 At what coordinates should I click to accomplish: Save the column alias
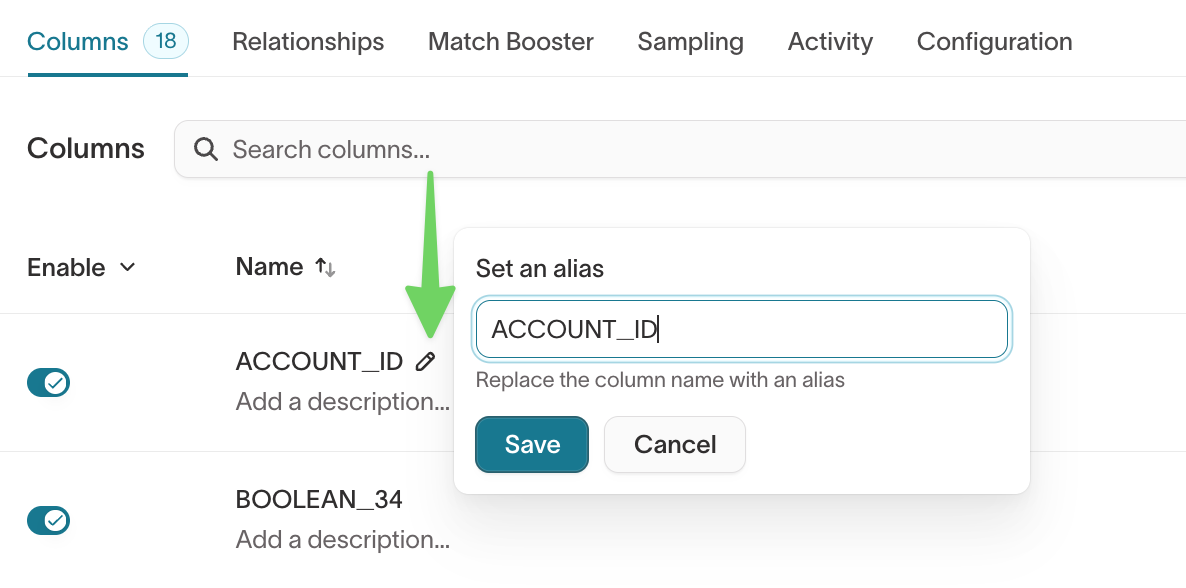click(x=532, y=444)
